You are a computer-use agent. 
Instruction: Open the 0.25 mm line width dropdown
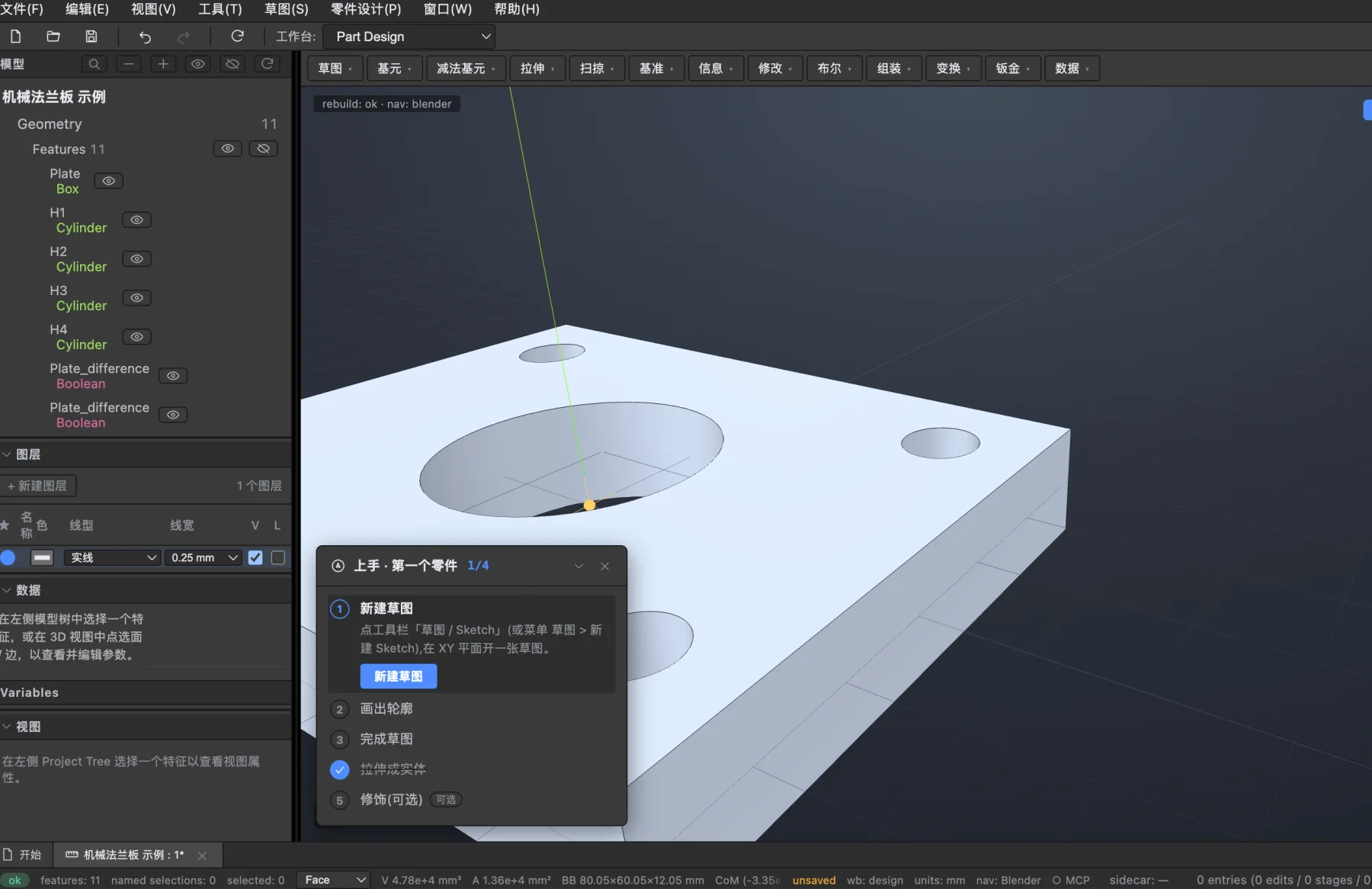pos(204,557)
